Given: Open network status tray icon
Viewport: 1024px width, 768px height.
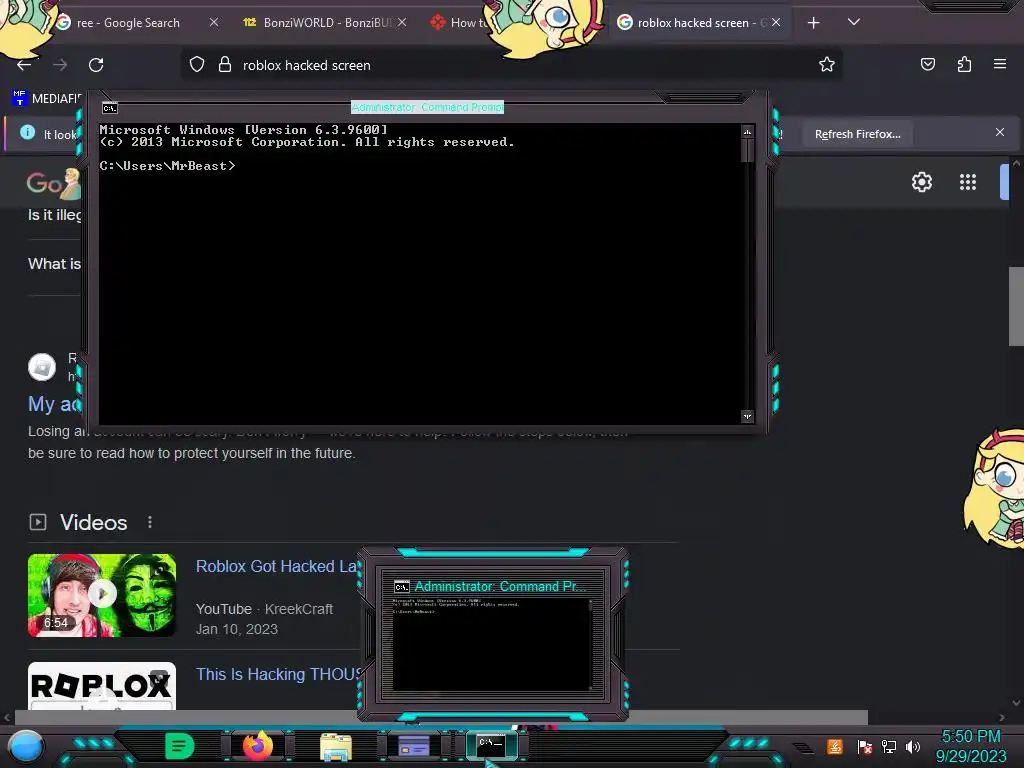Looking at the screenshot, I should pos(889,747).
